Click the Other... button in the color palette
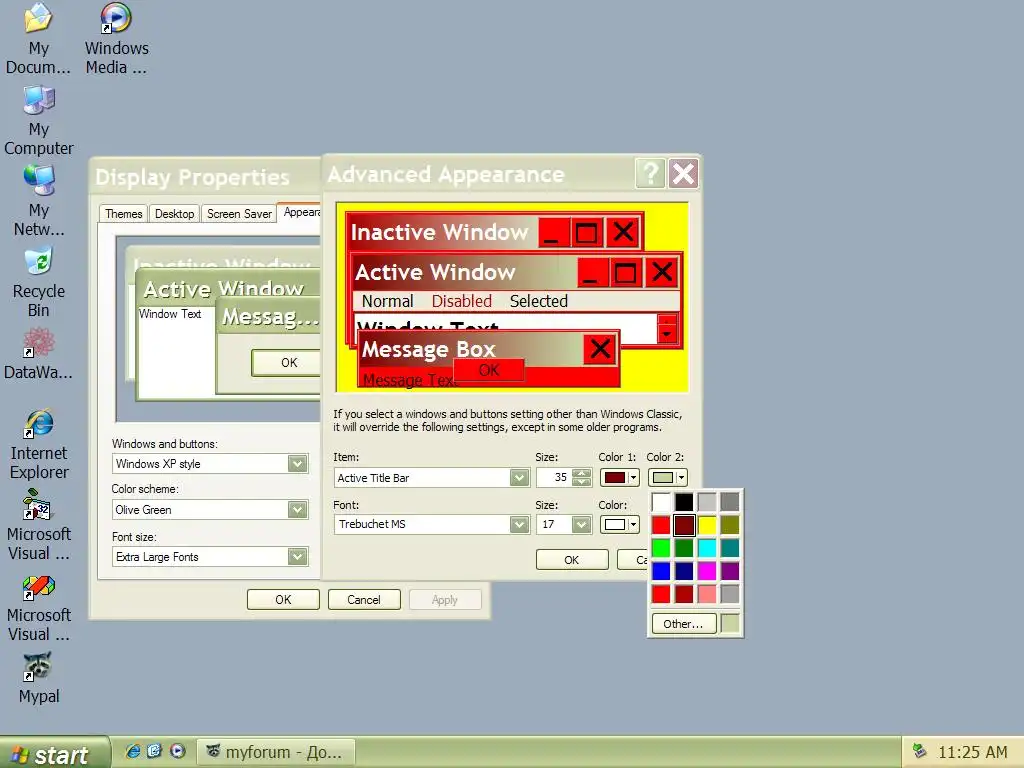This screenshot has height=768, width=1024. click(683, 624)
